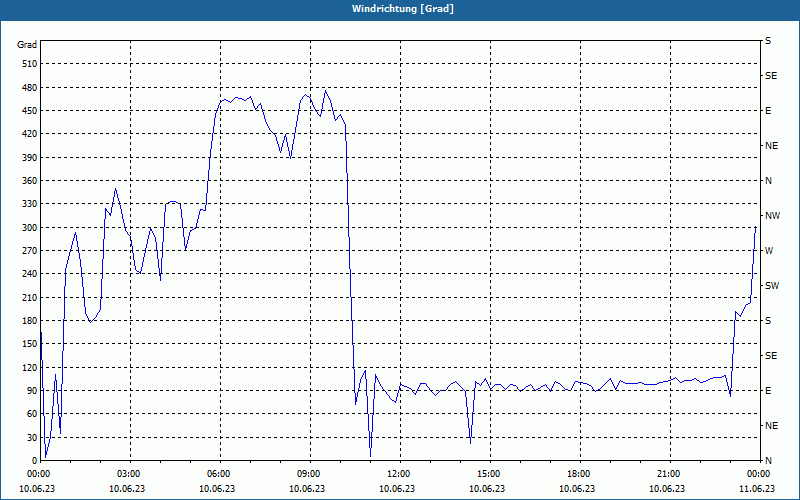Click the 09:00 time label
Viewport: 800px width, 500px height.
(x=310, y=474)
